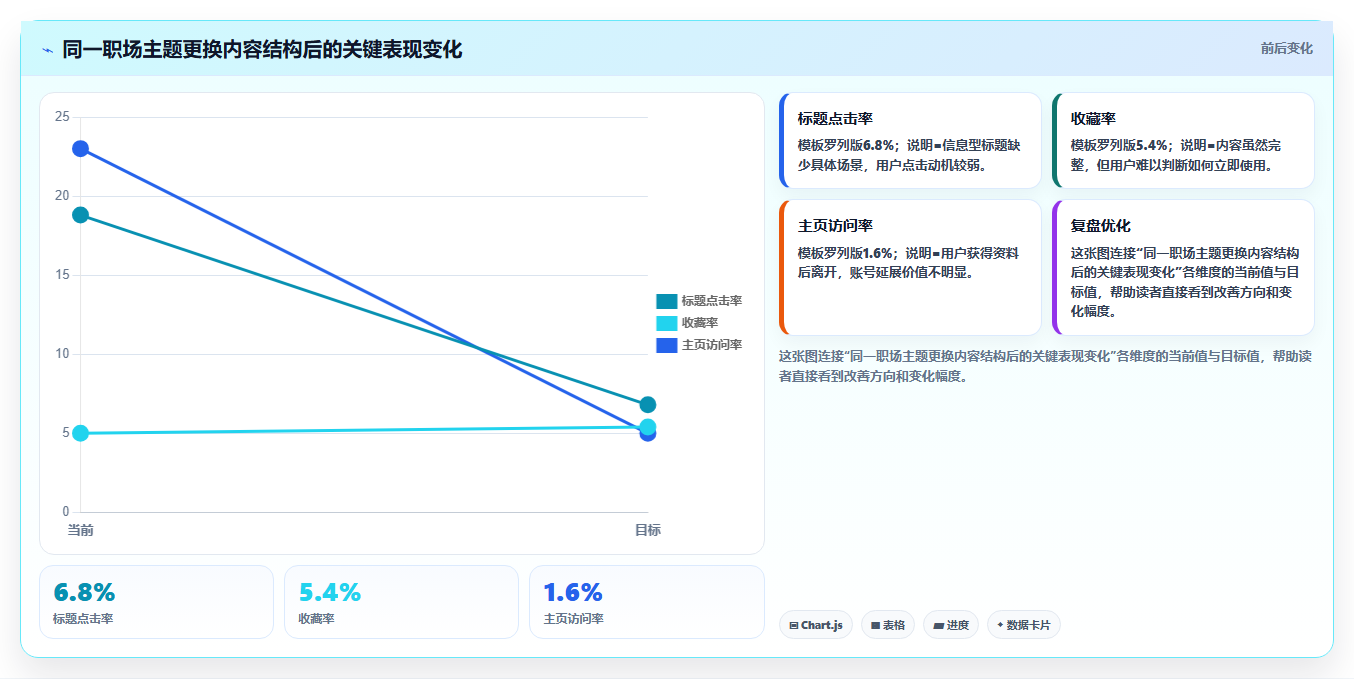Click the 标题点击率 point at 当前

click(x=80, y=215)
